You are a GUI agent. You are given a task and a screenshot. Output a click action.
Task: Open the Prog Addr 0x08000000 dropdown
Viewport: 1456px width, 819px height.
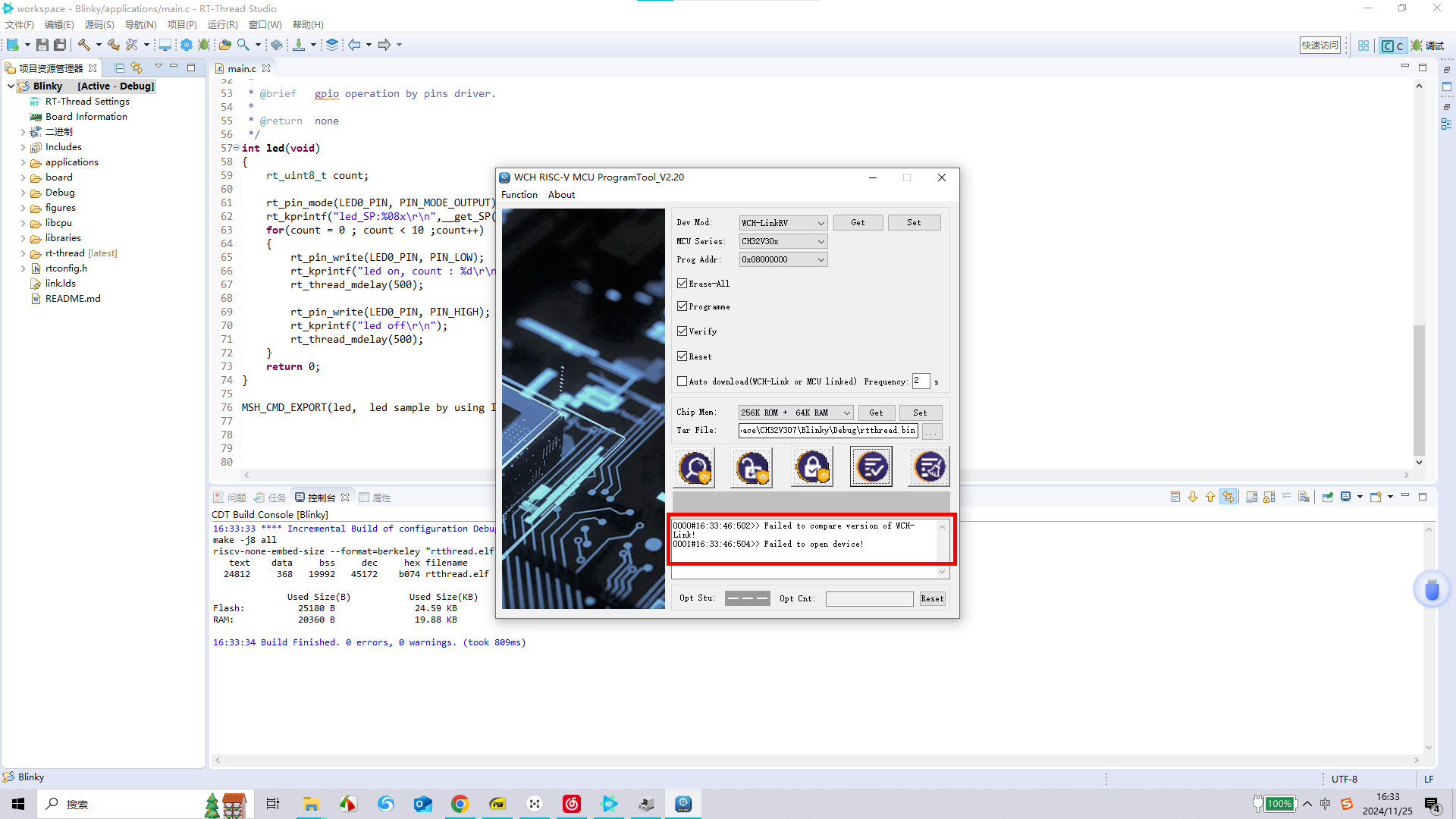783,259
